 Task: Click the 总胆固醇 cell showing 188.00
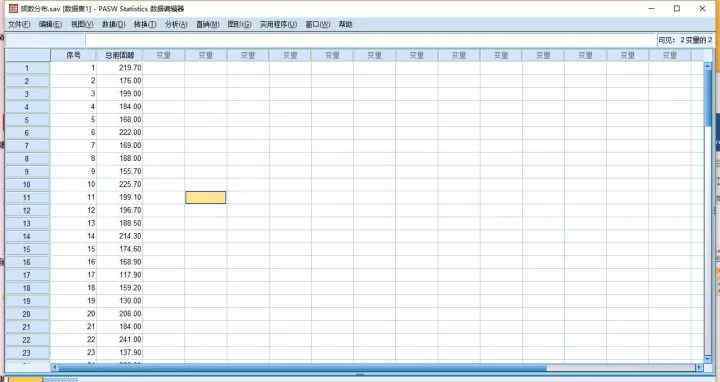click(120, 158)
